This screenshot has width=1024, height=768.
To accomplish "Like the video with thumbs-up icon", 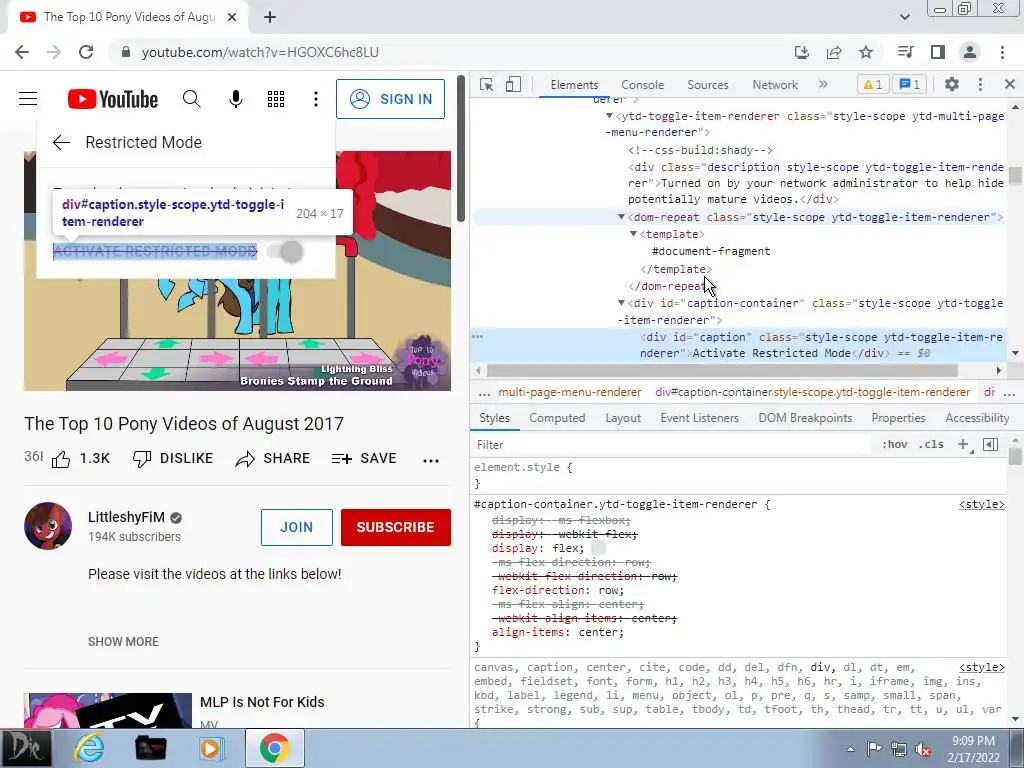I will [x=61, y=459].
